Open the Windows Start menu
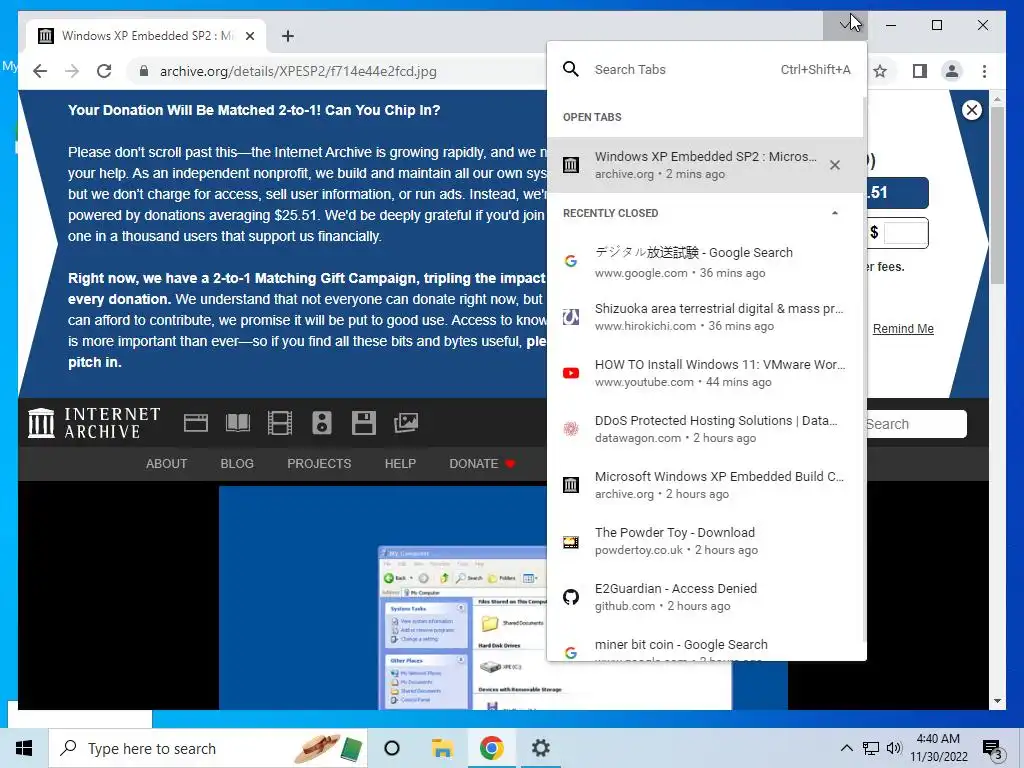The height and width of the screenshot is (768, 1024). pos(24,748)
